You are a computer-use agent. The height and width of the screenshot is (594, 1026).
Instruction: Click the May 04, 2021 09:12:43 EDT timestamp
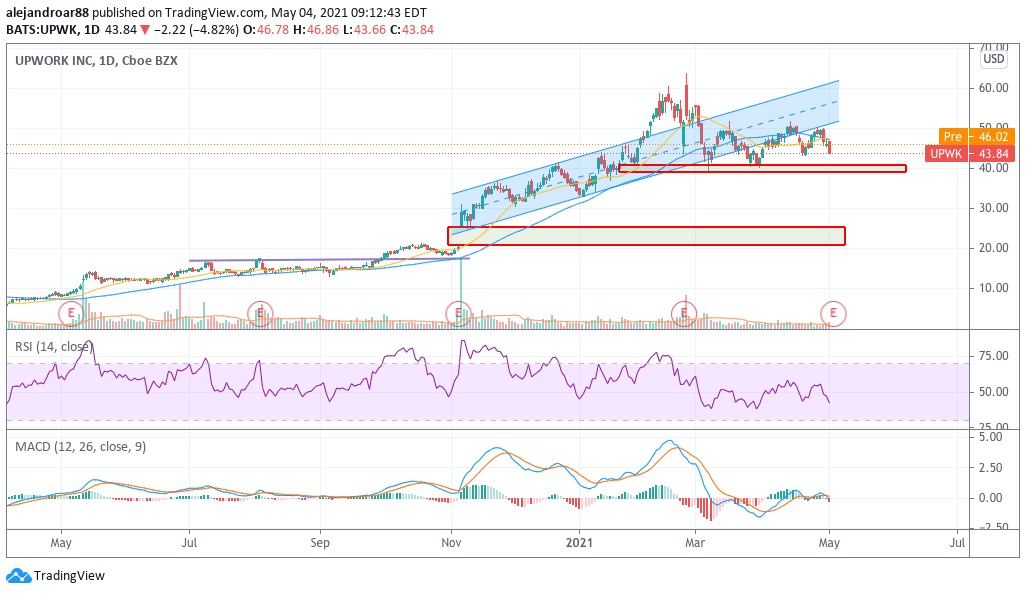[347, 12]
